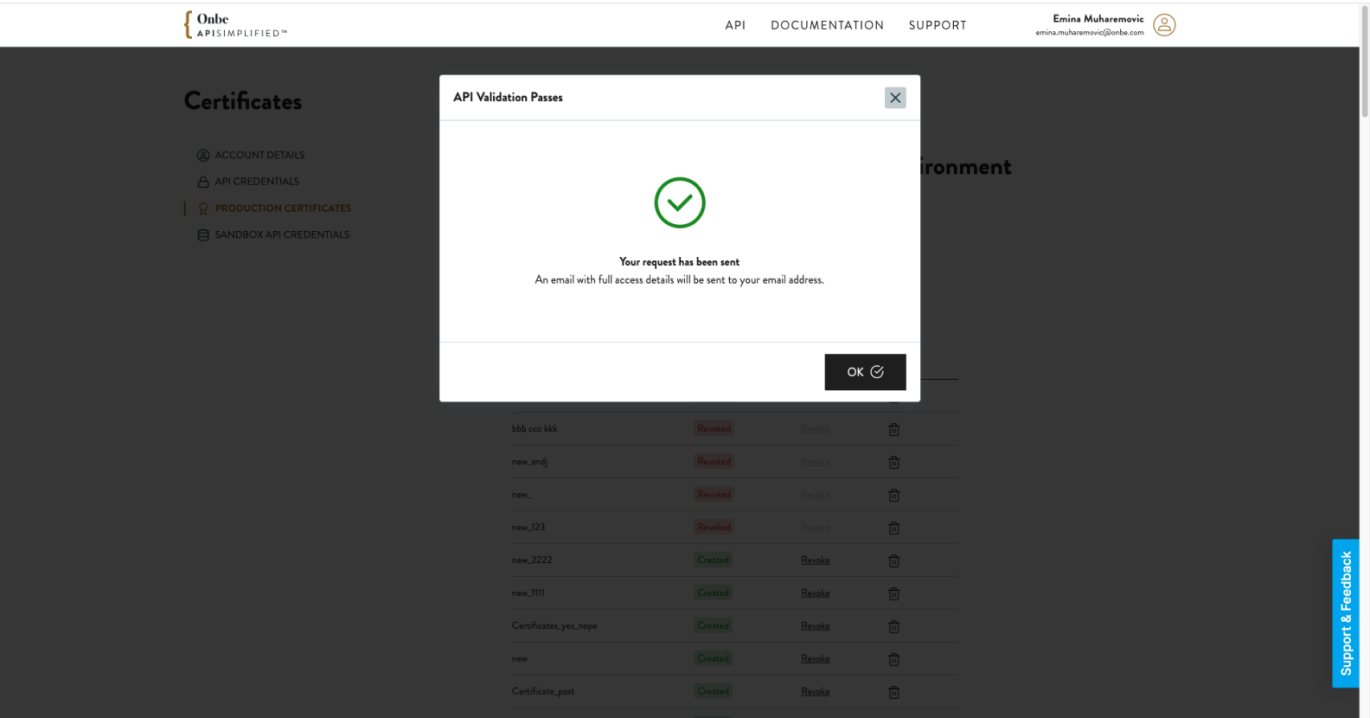Select the bbb ccc kkk certificate name
Screen dimensions: 1370x718
[534, 429]
